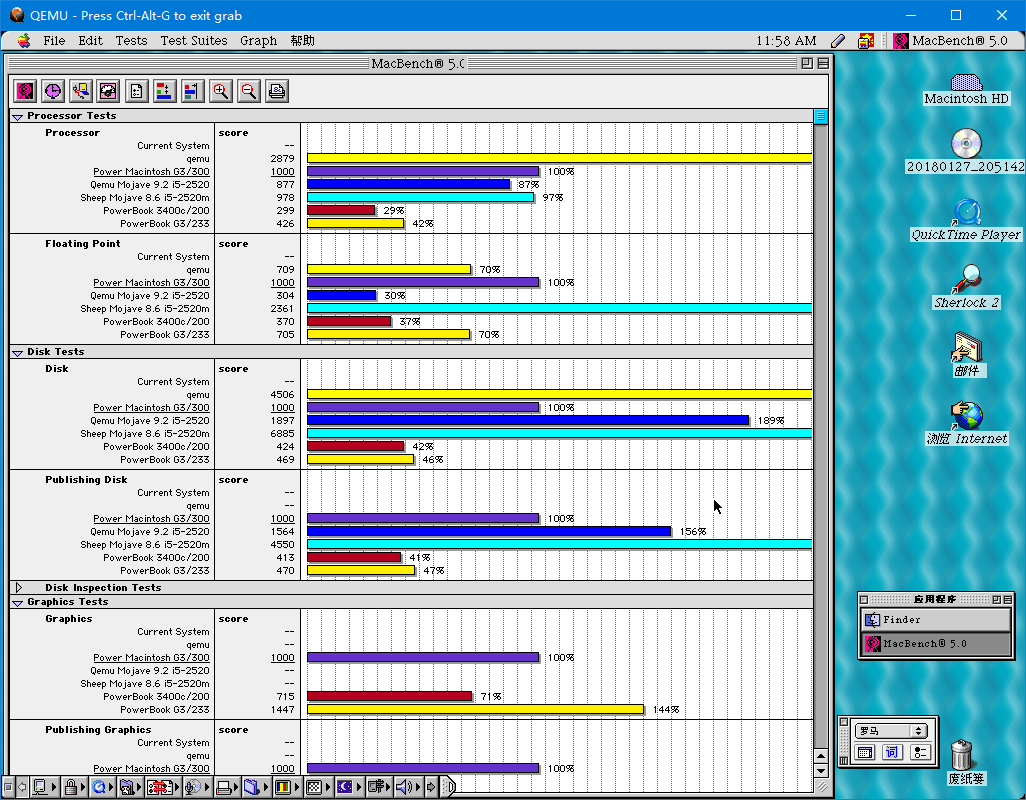
Task: Select MacBench 5.0 in application palette
Action: pos(935,644)
